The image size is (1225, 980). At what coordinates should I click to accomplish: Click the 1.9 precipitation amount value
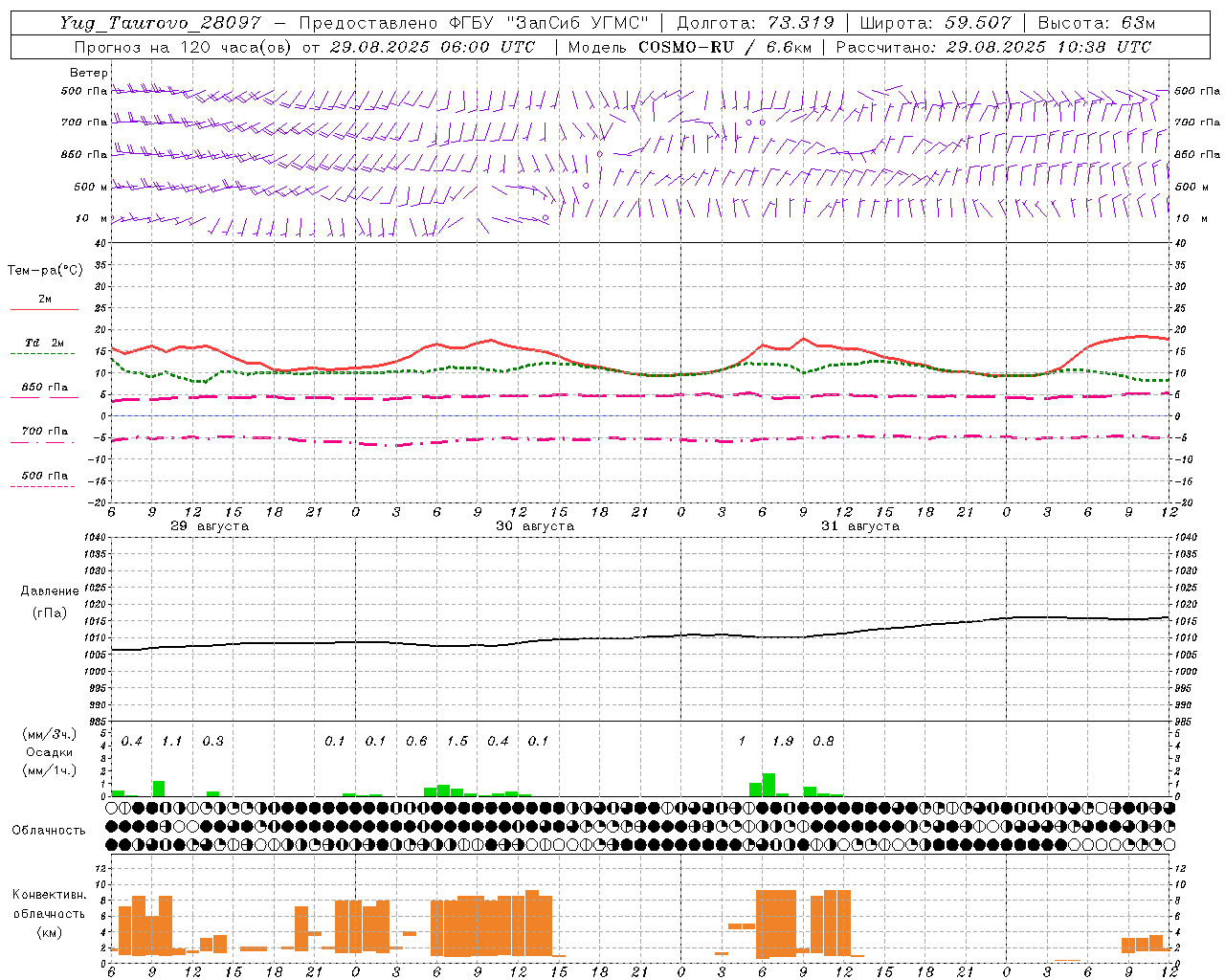(783, 742)
